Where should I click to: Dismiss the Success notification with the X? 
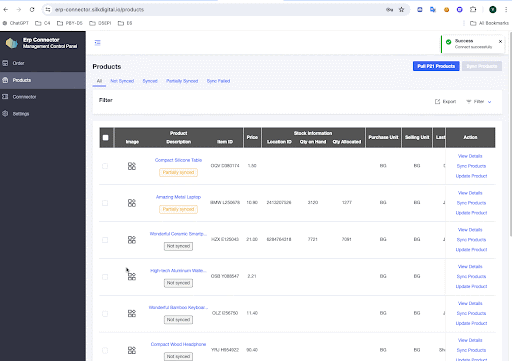pyautogui.click(x=500, y=41)
